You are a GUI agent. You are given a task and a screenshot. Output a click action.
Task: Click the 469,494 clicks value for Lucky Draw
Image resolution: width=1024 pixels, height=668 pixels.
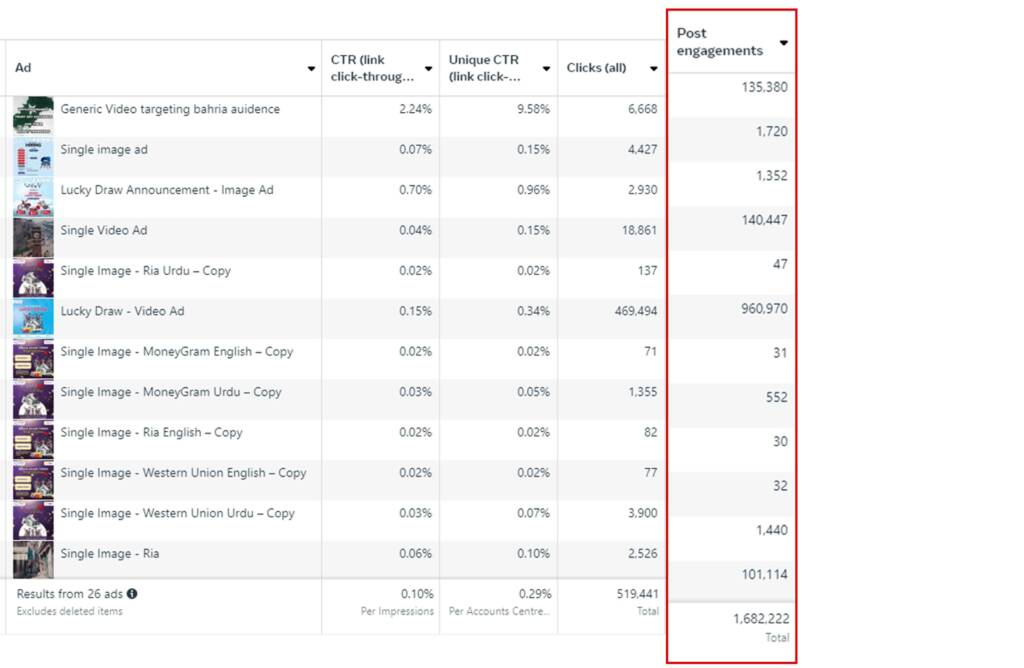click(x=636, y=311)
